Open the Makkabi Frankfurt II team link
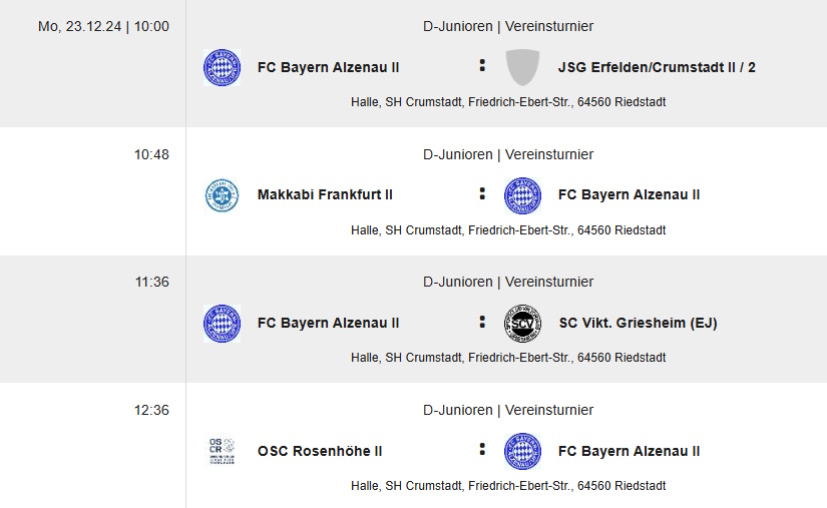Screen dimensions: 827x508 [325, 195]
